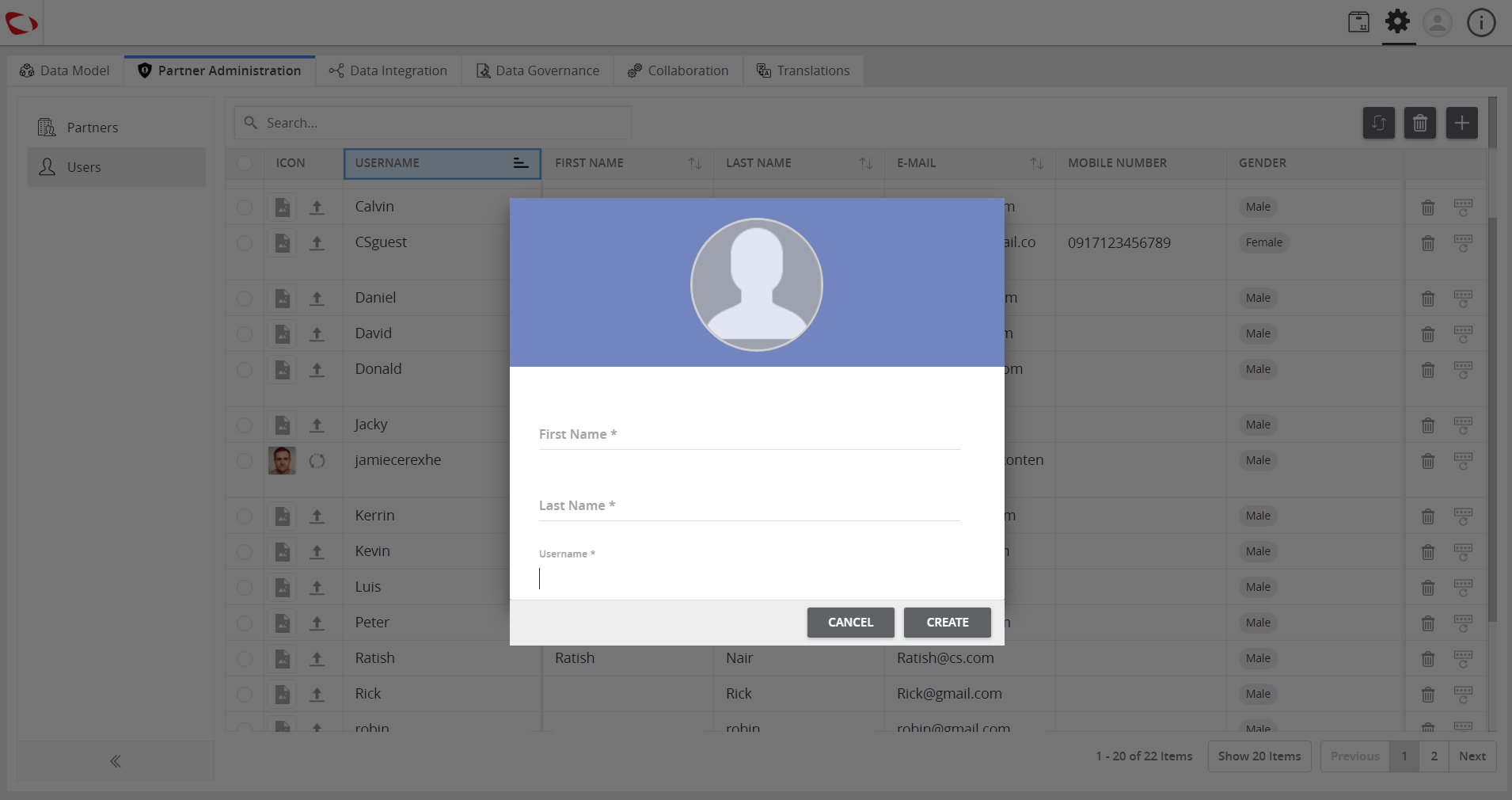Open the settings gear icon
1512x800 pixels.
click(1398, 21)
